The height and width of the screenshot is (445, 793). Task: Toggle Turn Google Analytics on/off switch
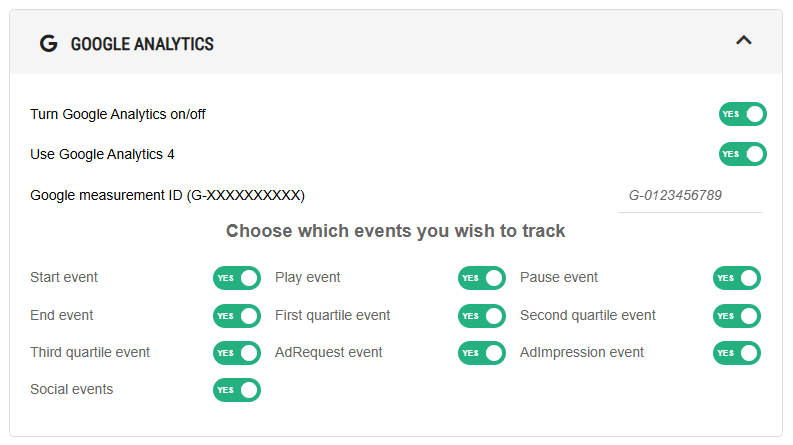tap(742, 114)
